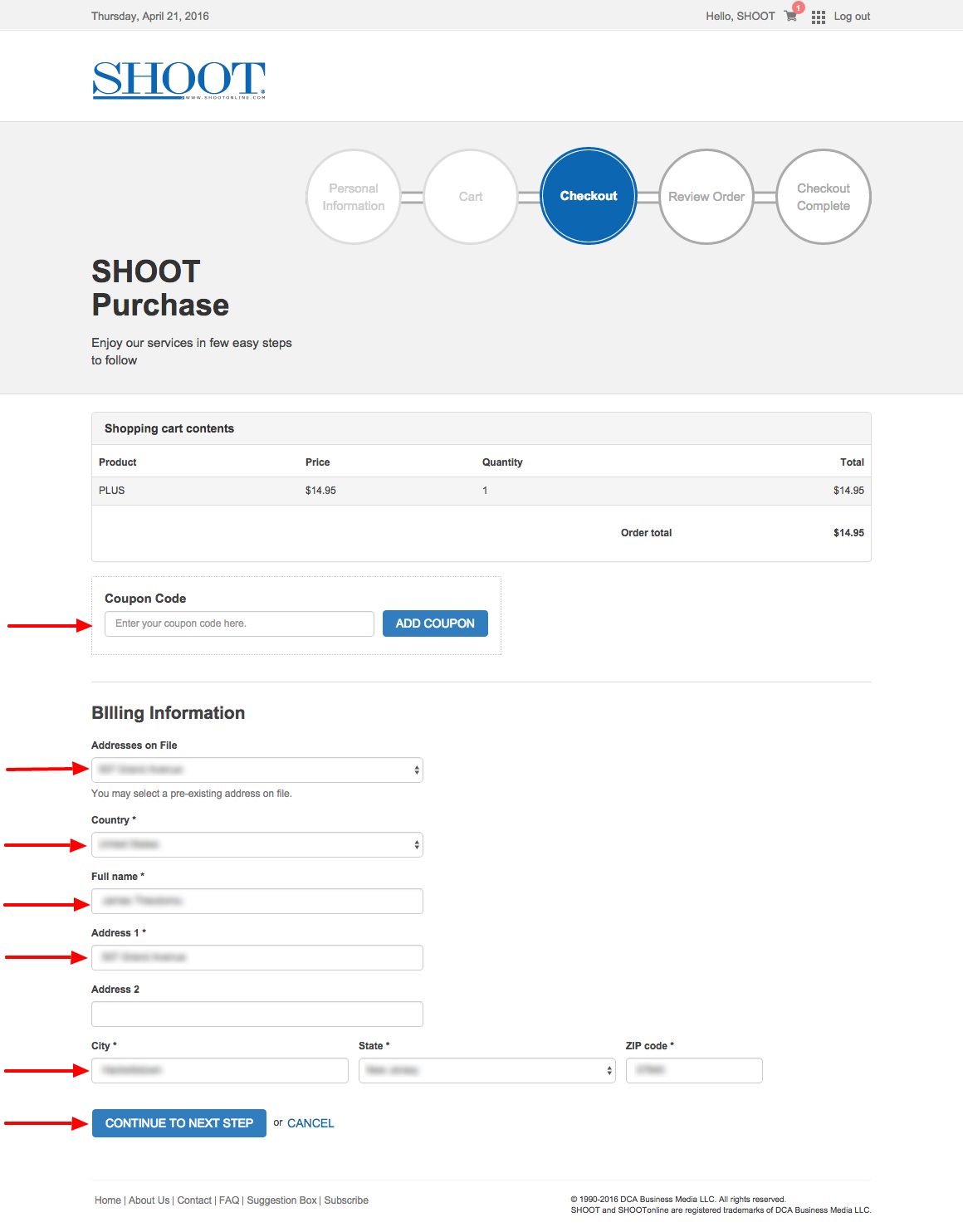
Task: Open the FAQ footer link
Action: [x=229, y=1200]
